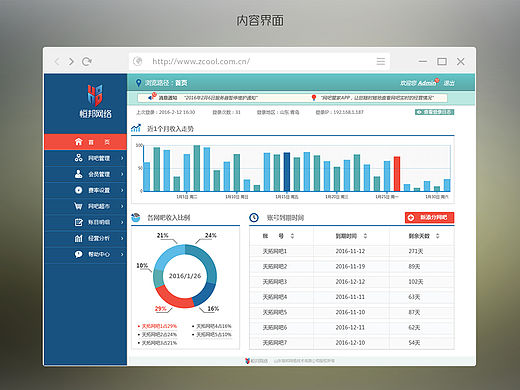Click the URL address field
Screen dimensions: 520x390
tap(260, 61)
